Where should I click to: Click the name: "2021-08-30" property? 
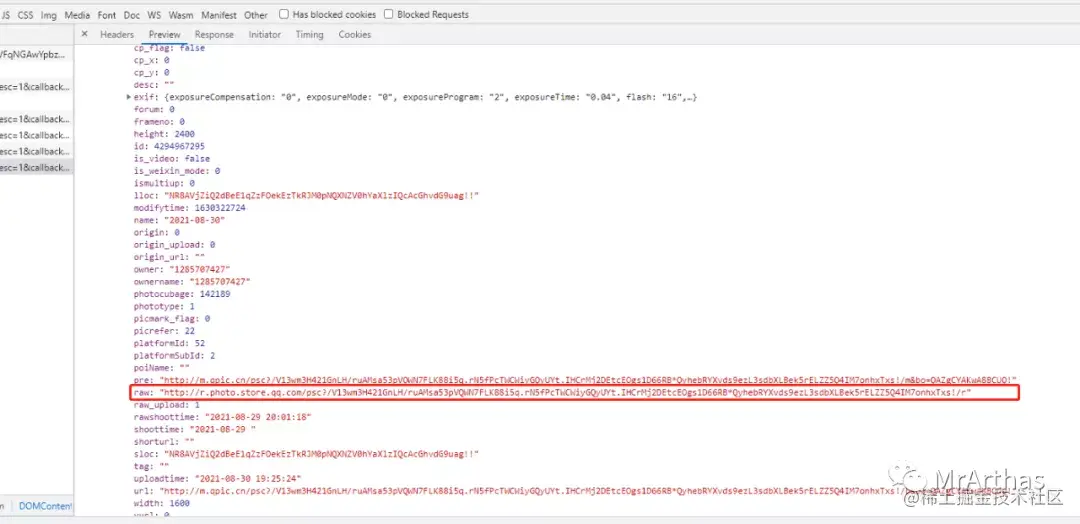pos(179,220)
